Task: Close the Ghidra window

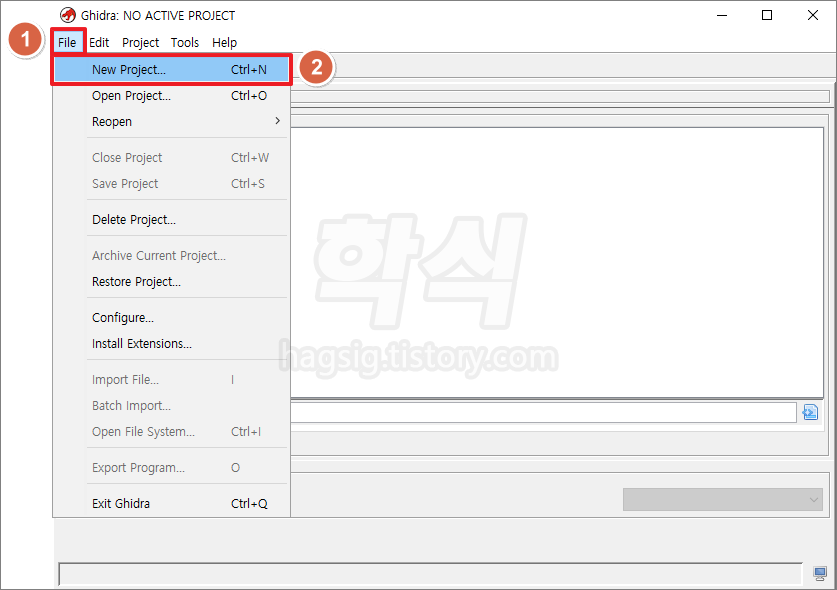Action: point(812,15)
